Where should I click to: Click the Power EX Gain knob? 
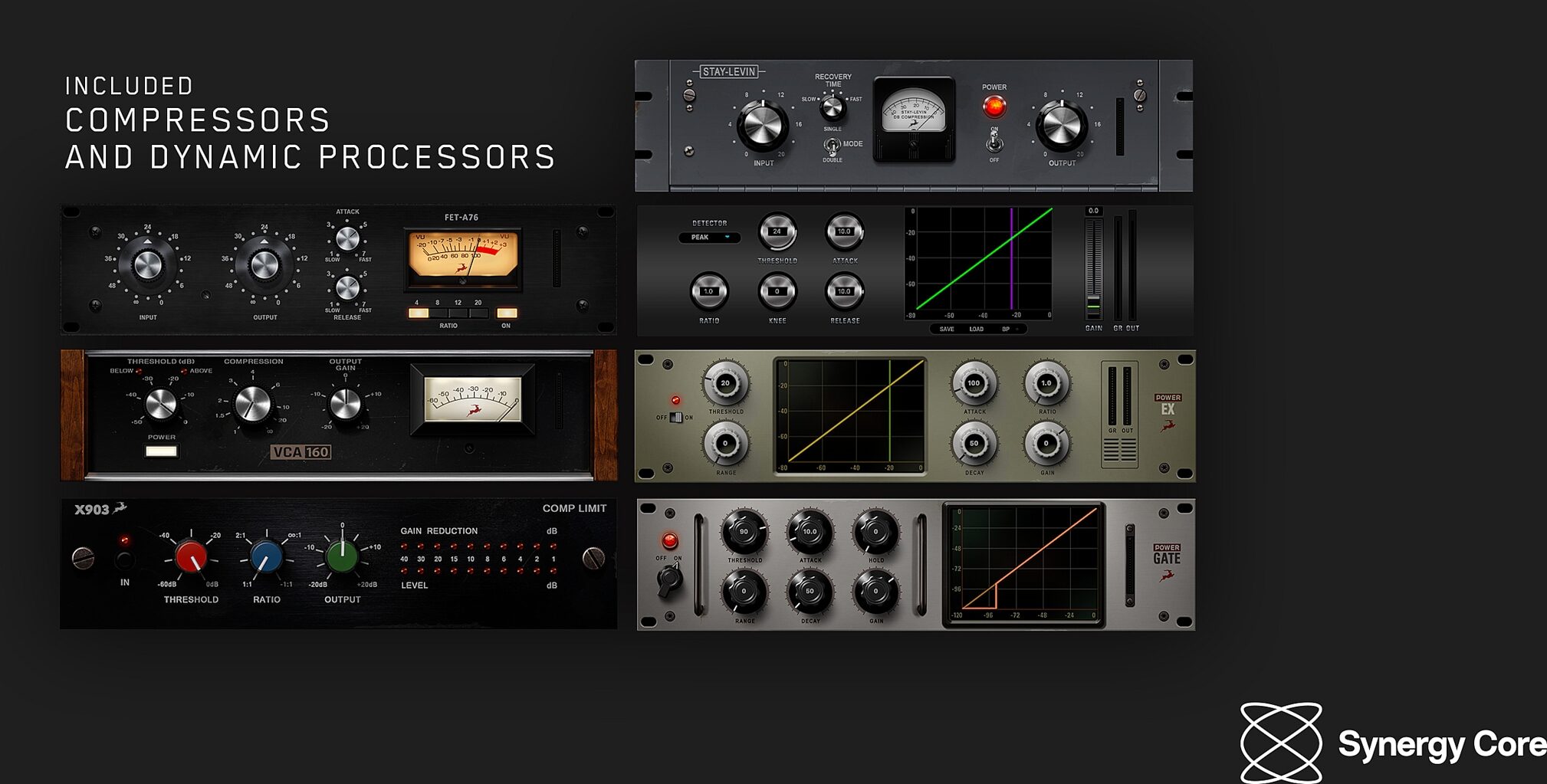coord(1046,443)
